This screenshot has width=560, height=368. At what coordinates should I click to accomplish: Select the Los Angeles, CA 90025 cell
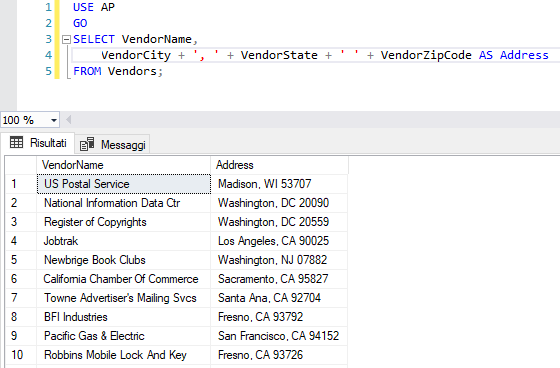[x=279, y=241]
